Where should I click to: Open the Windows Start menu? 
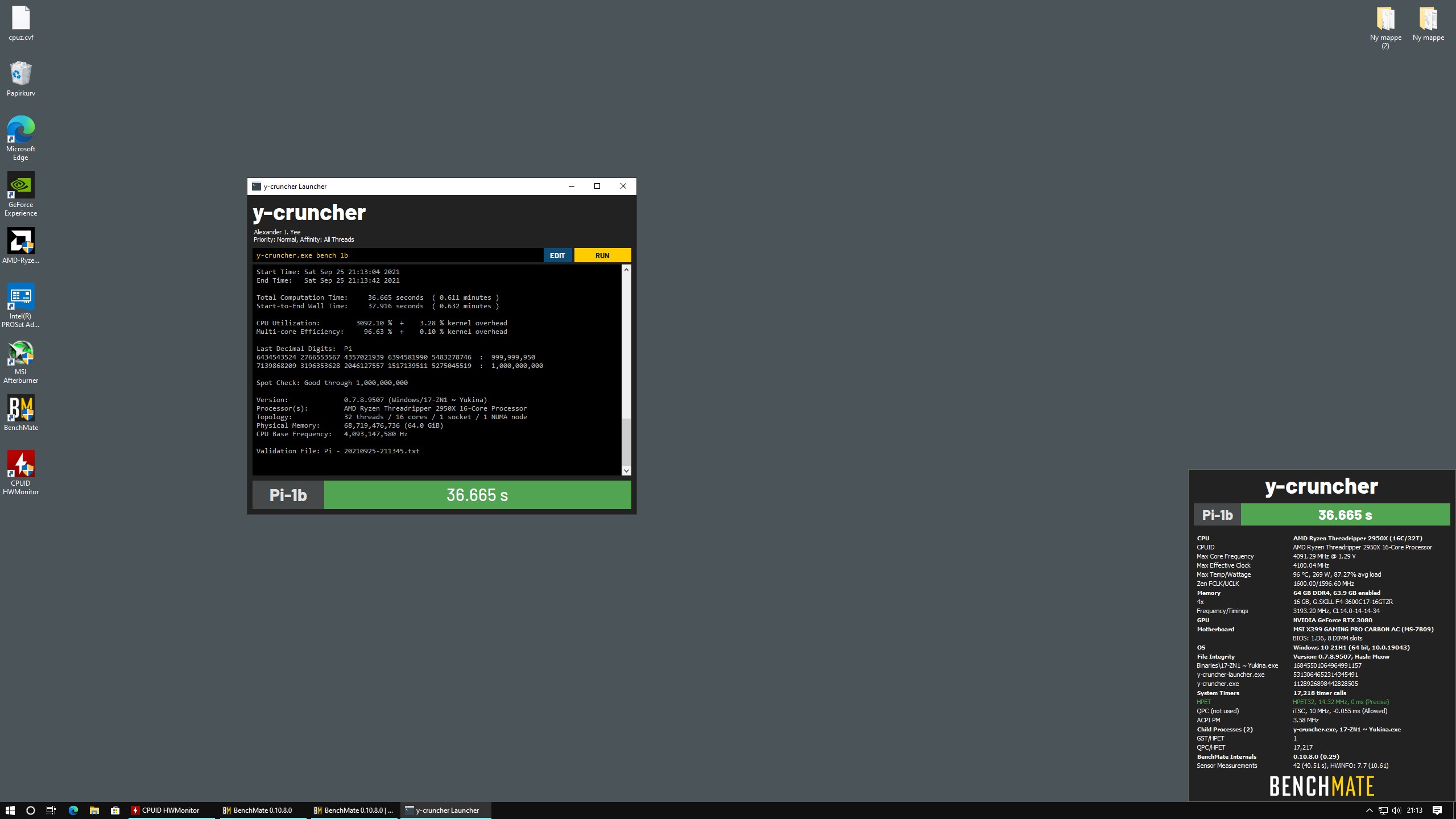(10, 810)
